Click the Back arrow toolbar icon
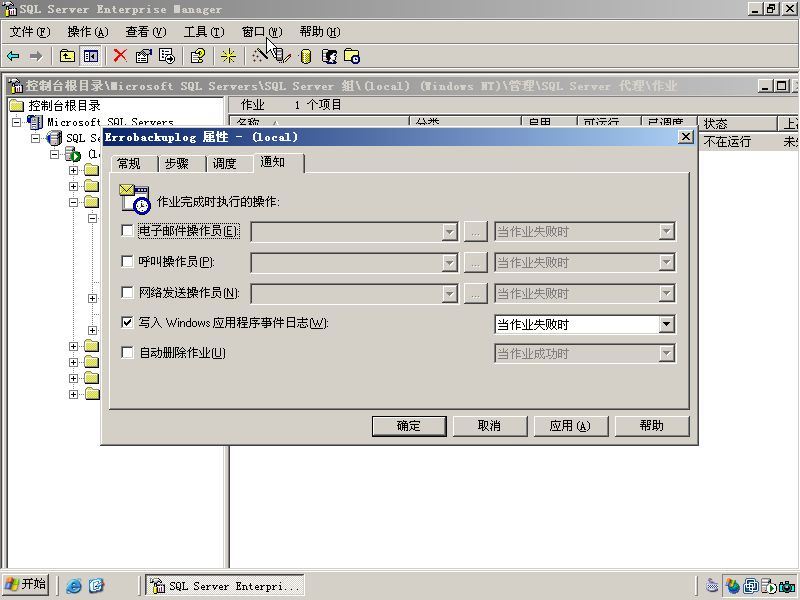This screenshot has width=800, height=600. [13, 56]
